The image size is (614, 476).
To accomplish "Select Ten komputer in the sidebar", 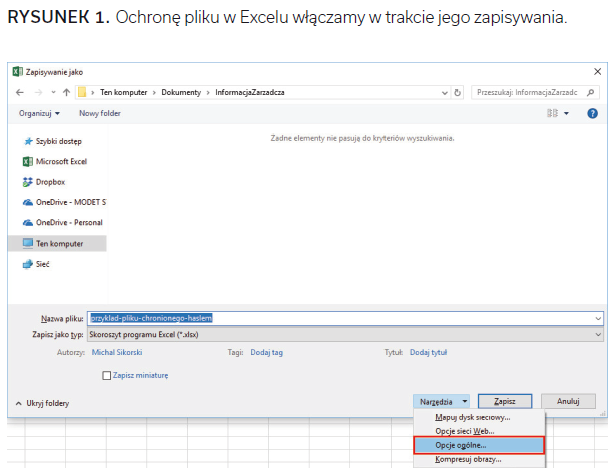I will pyautogui.click(x=57, y=243).
